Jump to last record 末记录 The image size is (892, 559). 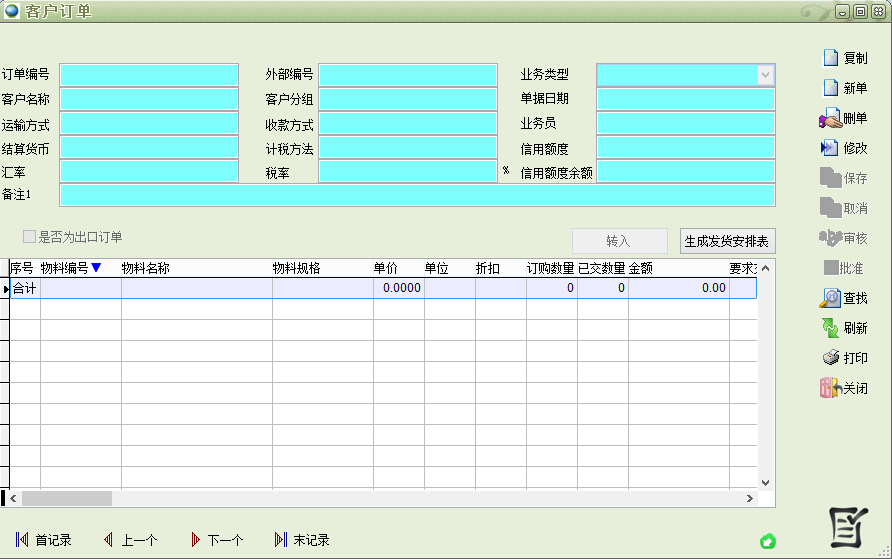point(302,540)
